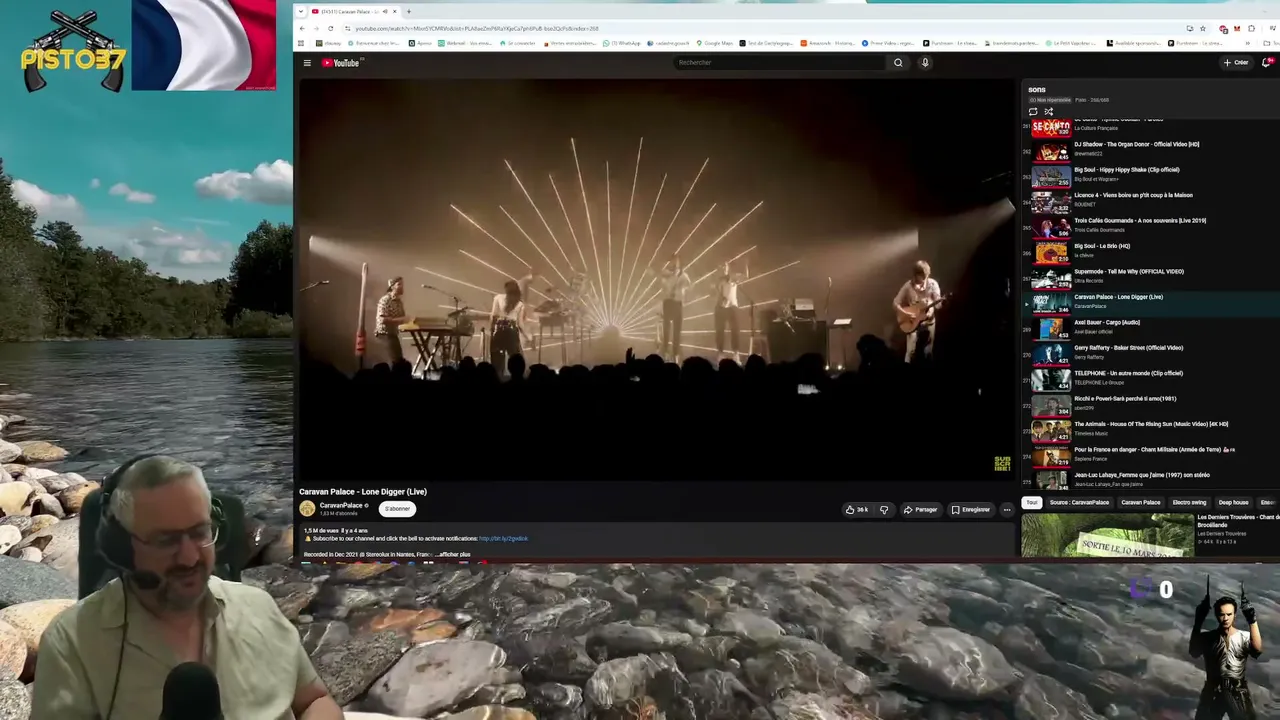This screenshot has height=720, width=1280.
Task: Start voice search with the microphone
Action: (925, 63)
